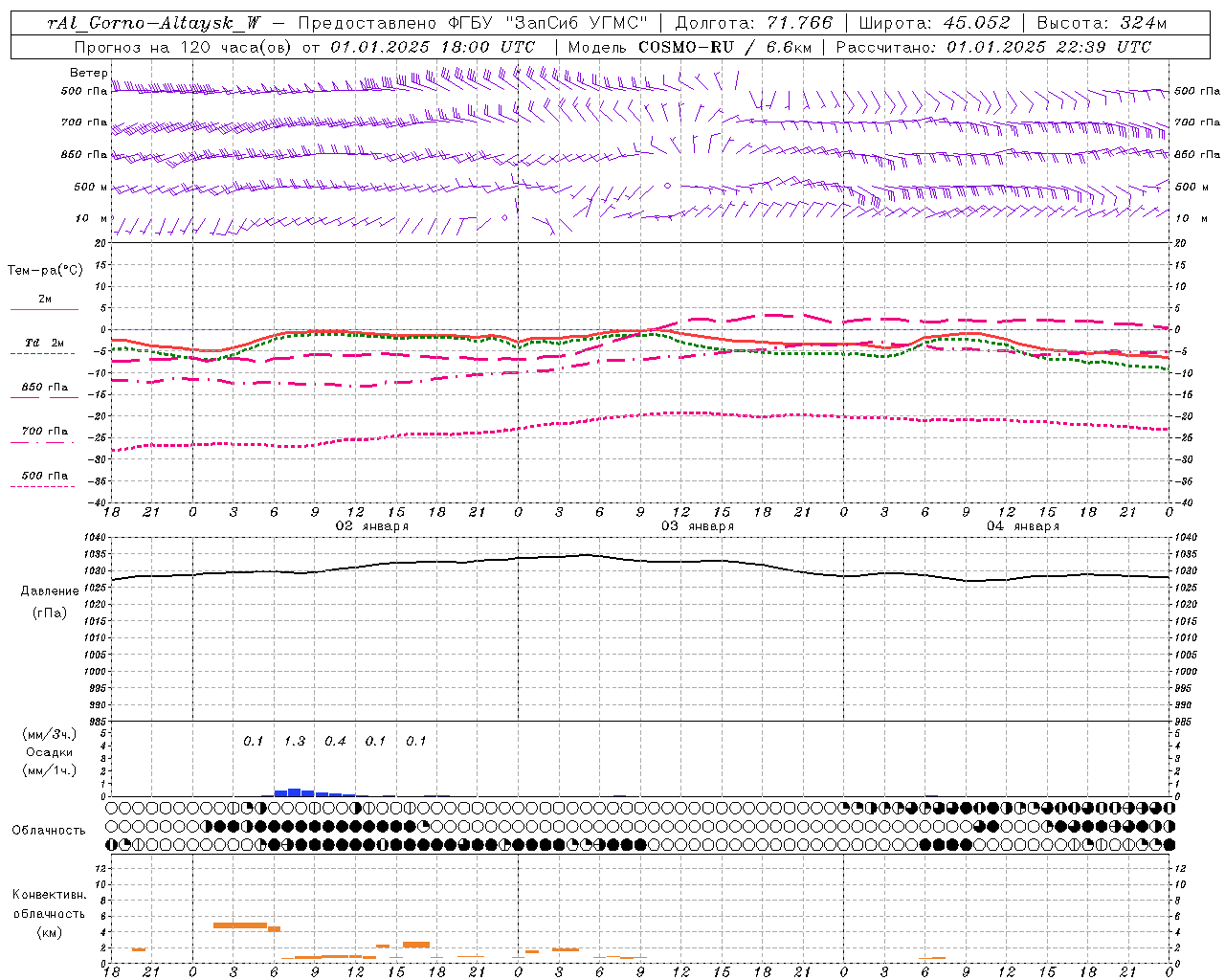Click the station title rAl_Gorno-Altaysk_W

154,23
